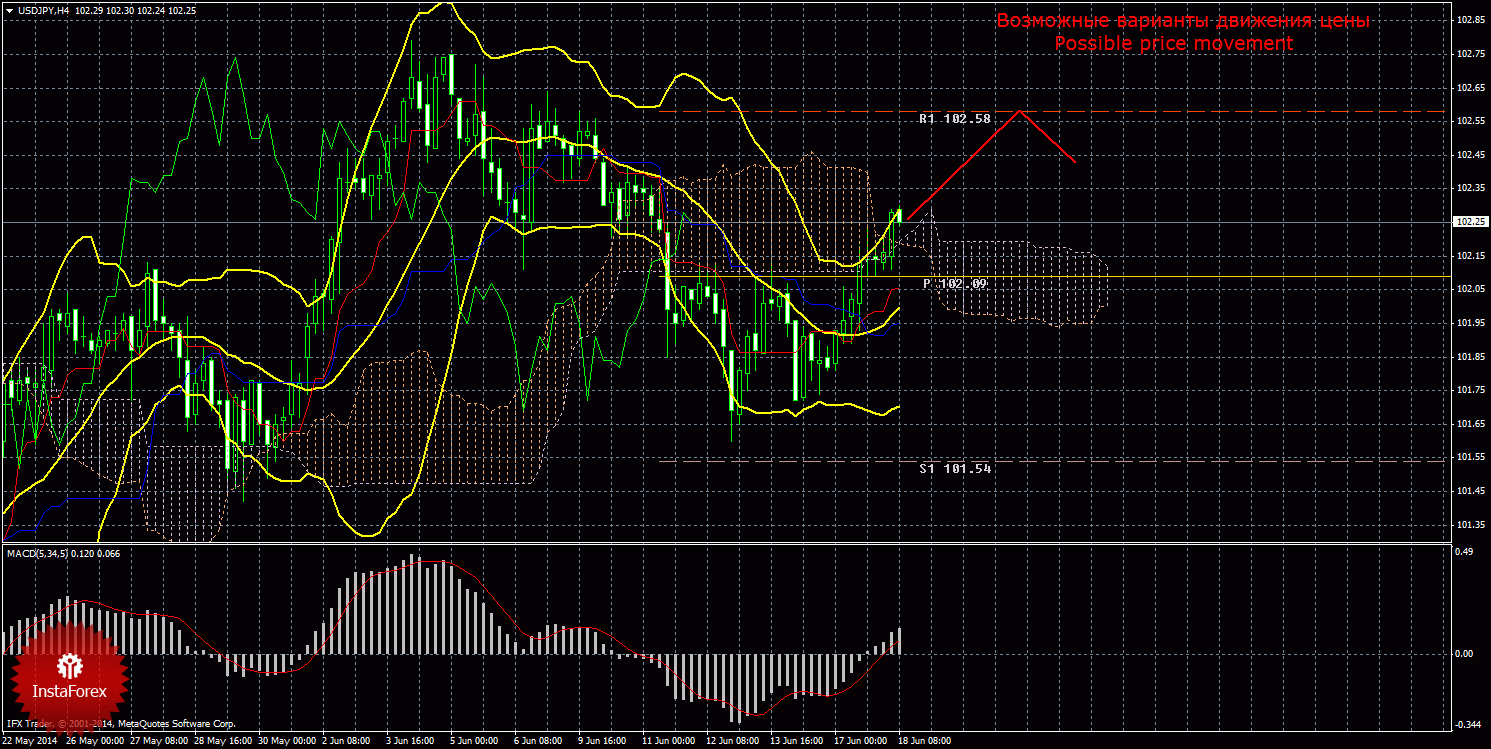
Task: Click the '26 May 00:00' time axis label
Action: tap(95, 742)
